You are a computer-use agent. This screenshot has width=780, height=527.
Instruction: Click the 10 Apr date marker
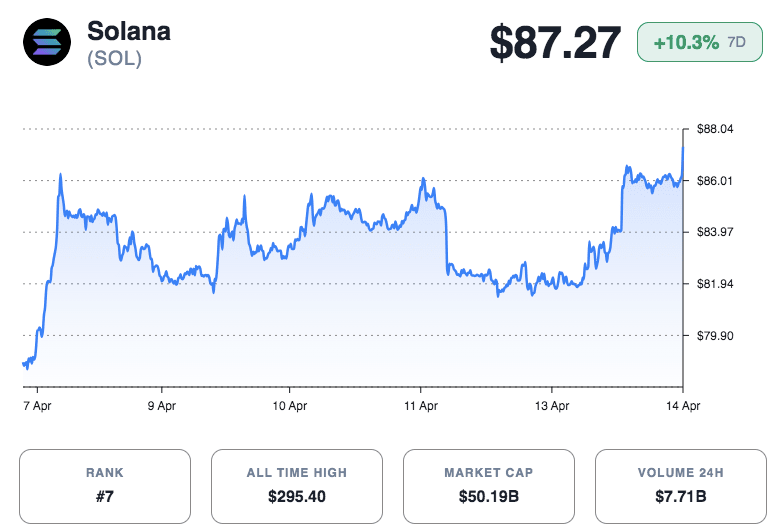pyautogui.click(x=289, y=407)
